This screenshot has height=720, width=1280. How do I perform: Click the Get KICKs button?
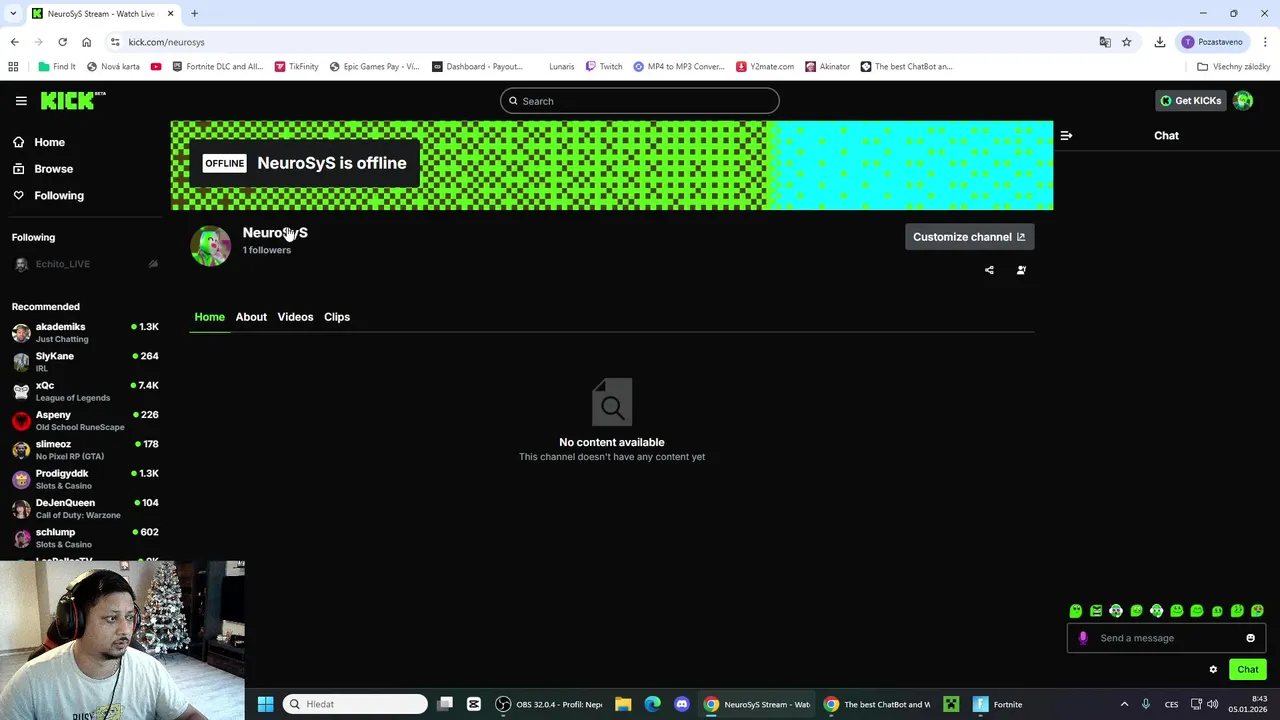[x=1190, y=100]
